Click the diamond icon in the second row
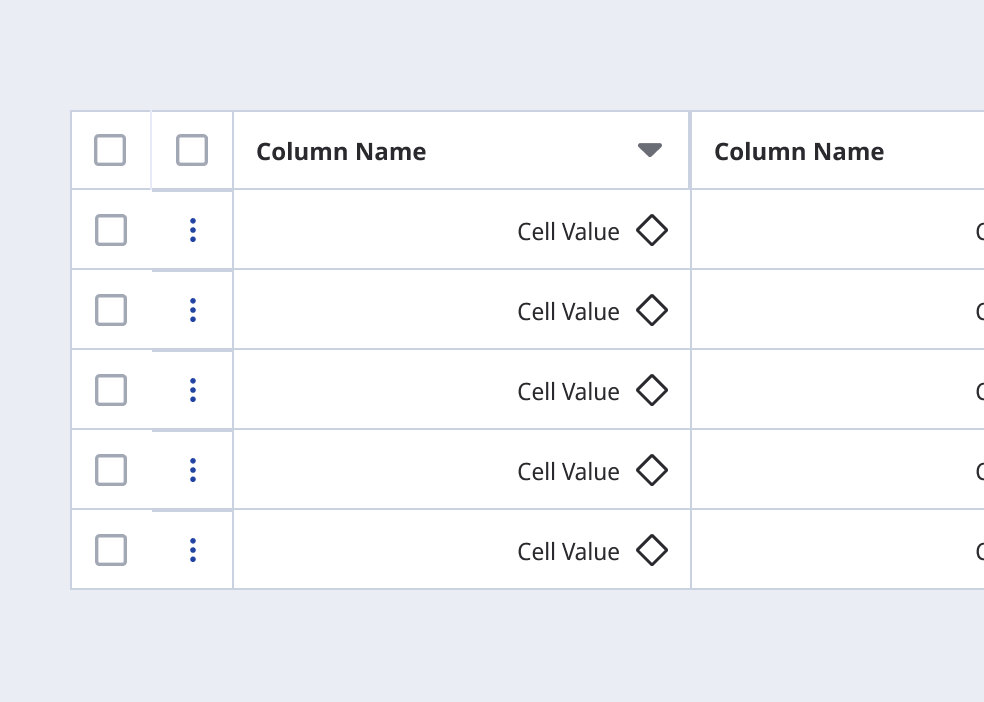This screenshot has width=984, height=702. tap(651, 310)
